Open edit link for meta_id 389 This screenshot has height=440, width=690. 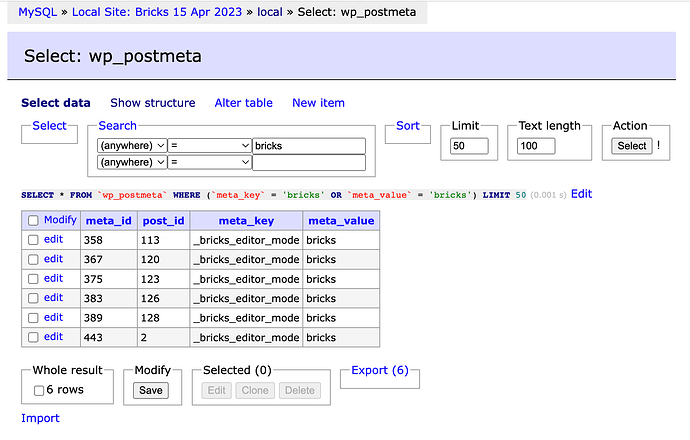tap(53, 317)
